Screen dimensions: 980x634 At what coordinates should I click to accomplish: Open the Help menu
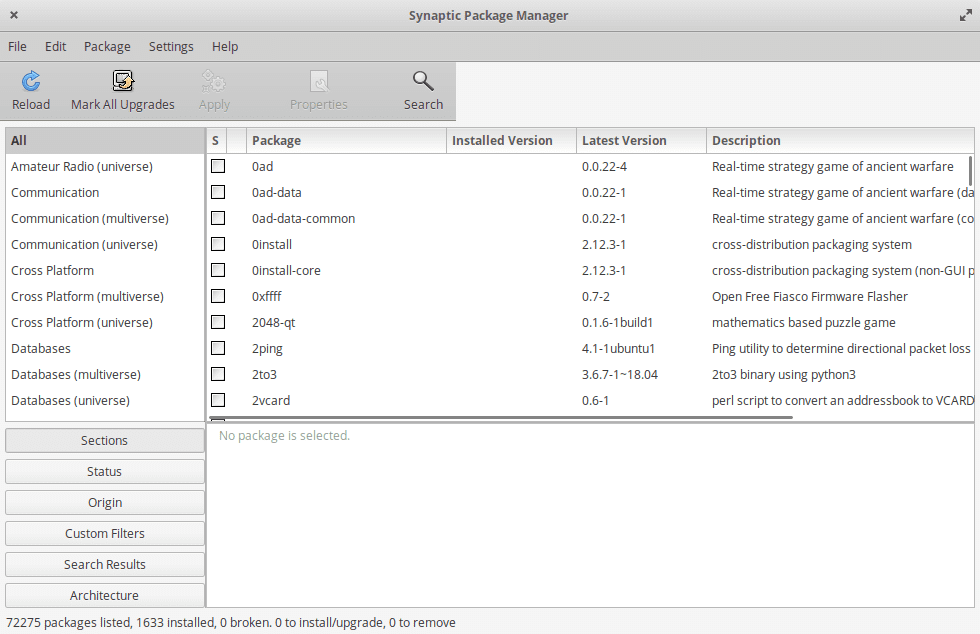[224, 46]
